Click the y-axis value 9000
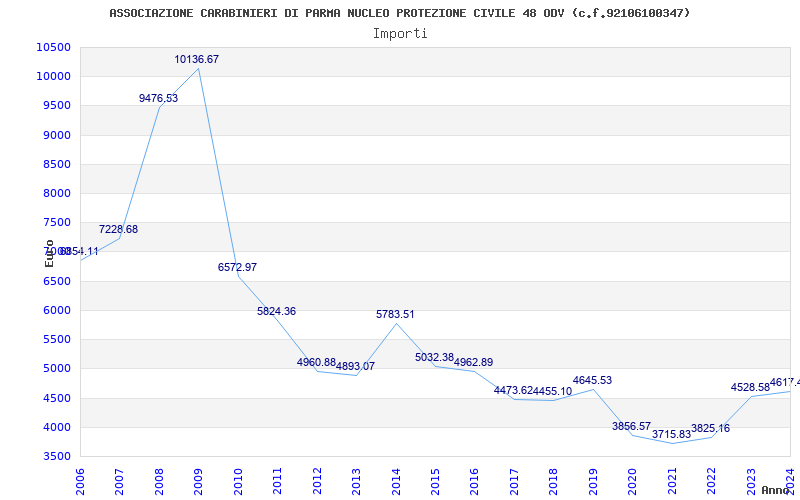The height and width of the screenshot is (500, 800). point(56,135)
